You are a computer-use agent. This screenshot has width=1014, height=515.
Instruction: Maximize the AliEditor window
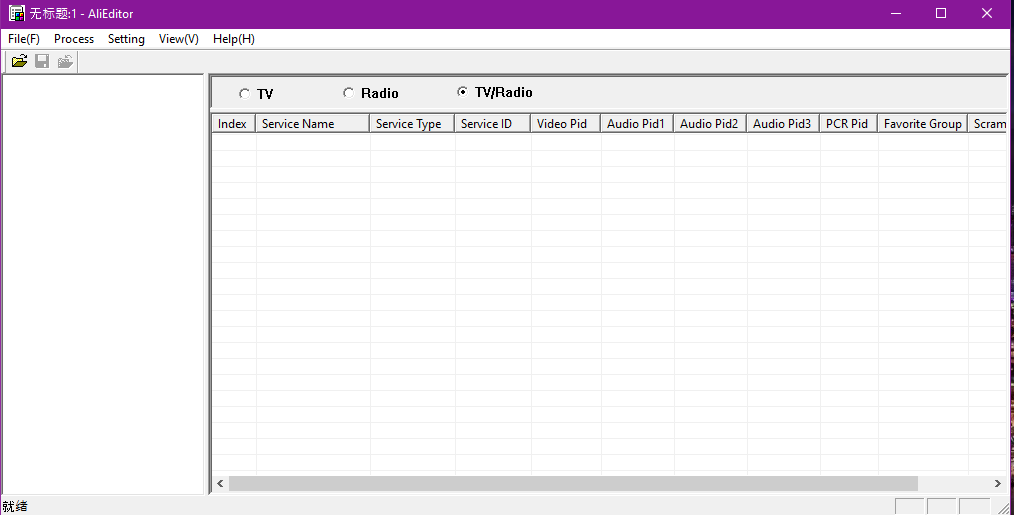(x=941, y=14)
